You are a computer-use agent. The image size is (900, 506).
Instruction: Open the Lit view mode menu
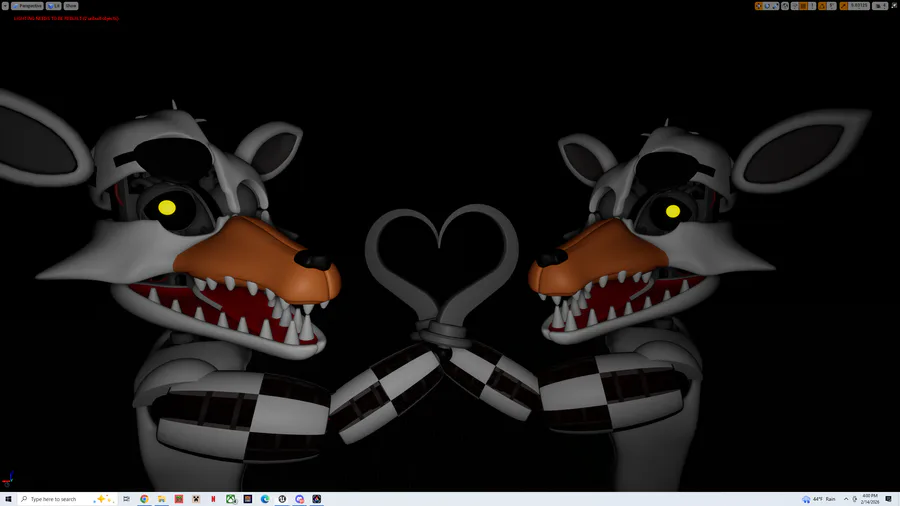tap(53, 6)
